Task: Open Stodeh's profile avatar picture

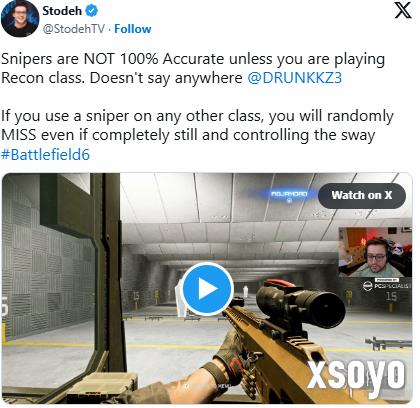Action: [20, 19]
